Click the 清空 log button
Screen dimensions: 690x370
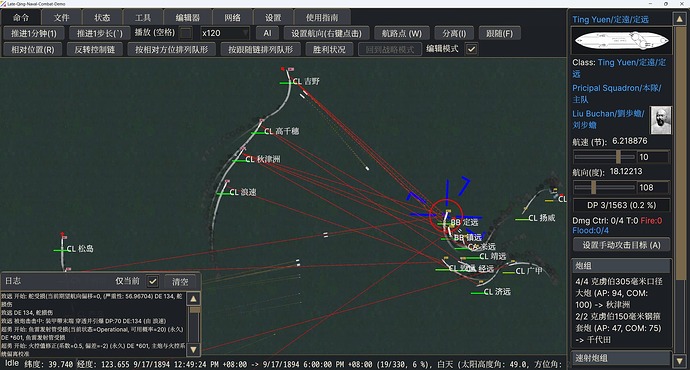pos(180,281)
